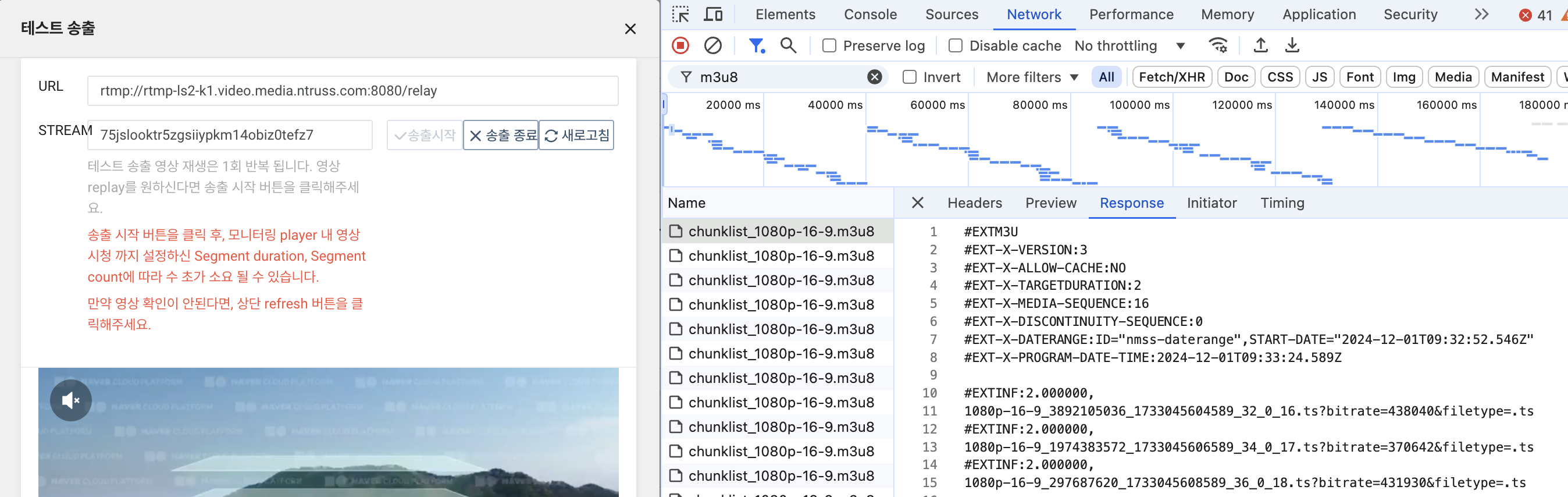Image resolution: width=1568 pixels, height=497 pixels.
Task: Filter requests by Media type
Action: pos(1452,77)
